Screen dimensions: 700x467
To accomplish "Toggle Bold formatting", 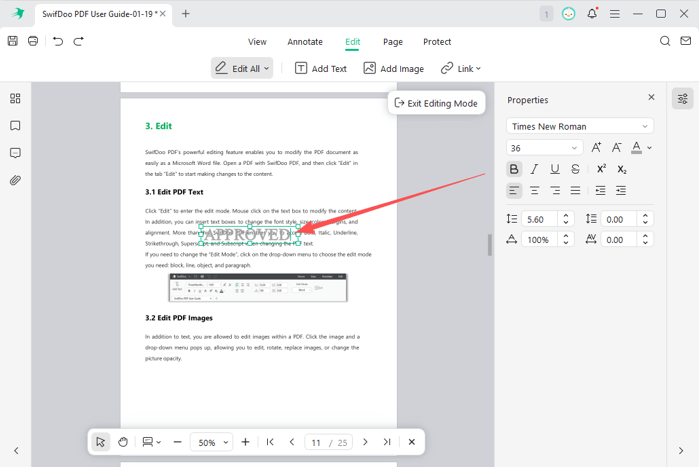I will pyautogui.click(x=514, y=169).
